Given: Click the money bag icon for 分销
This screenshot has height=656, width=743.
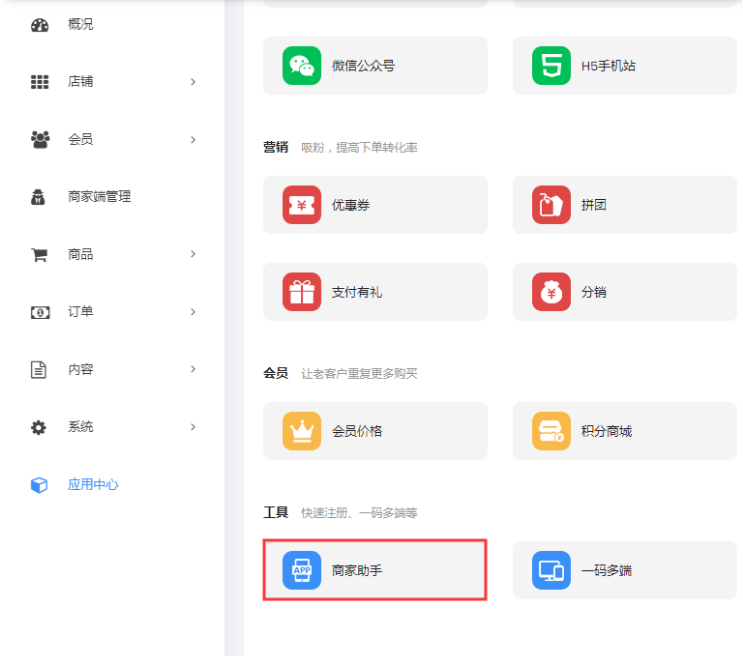Looking at the screenshot, I should tap(551, 292).
